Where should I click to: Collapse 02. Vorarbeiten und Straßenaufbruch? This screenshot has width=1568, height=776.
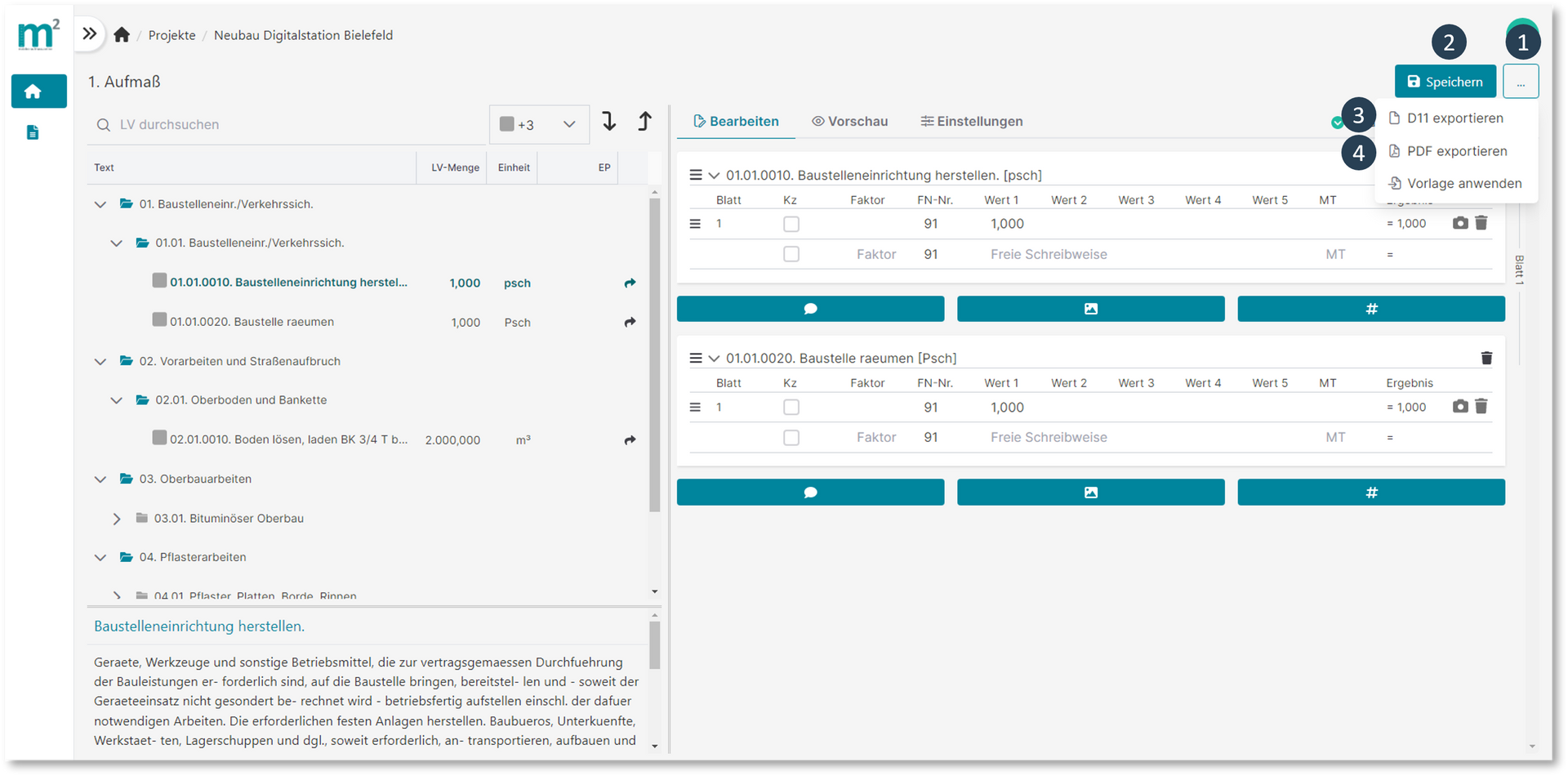click(100, 361)
